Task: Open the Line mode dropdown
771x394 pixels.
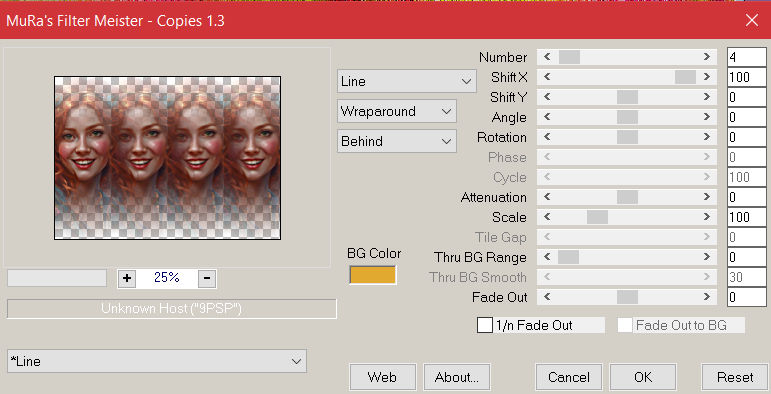Action: [x=407, y=81]
